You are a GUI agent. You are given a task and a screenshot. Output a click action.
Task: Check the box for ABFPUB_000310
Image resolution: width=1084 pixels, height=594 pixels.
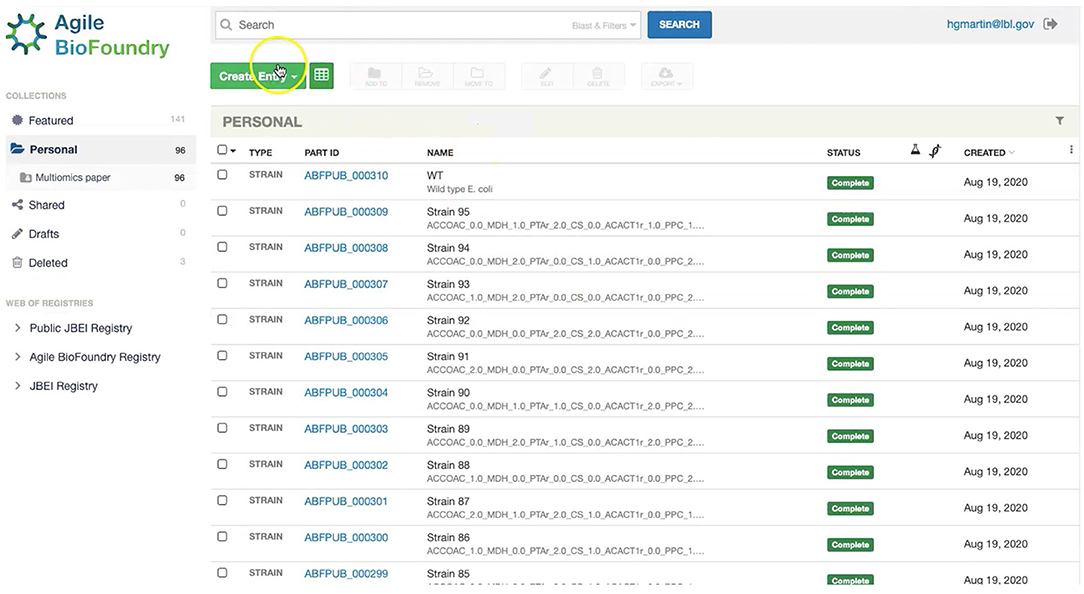pos(222,175)
